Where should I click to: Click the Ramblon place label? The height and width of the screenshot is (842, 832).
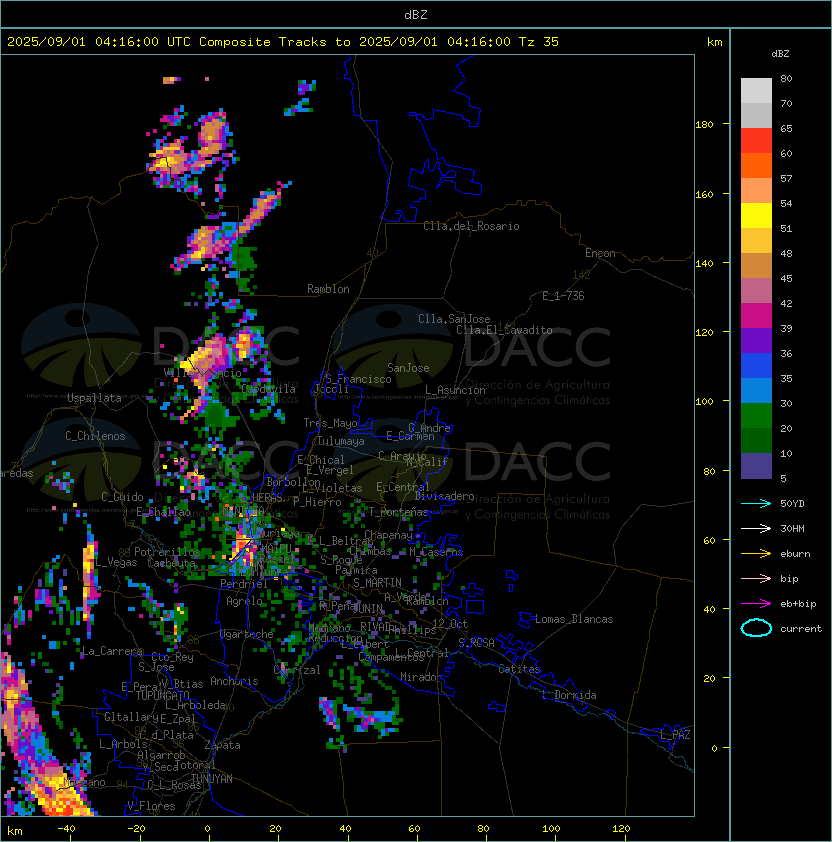(x=328, y=289)
